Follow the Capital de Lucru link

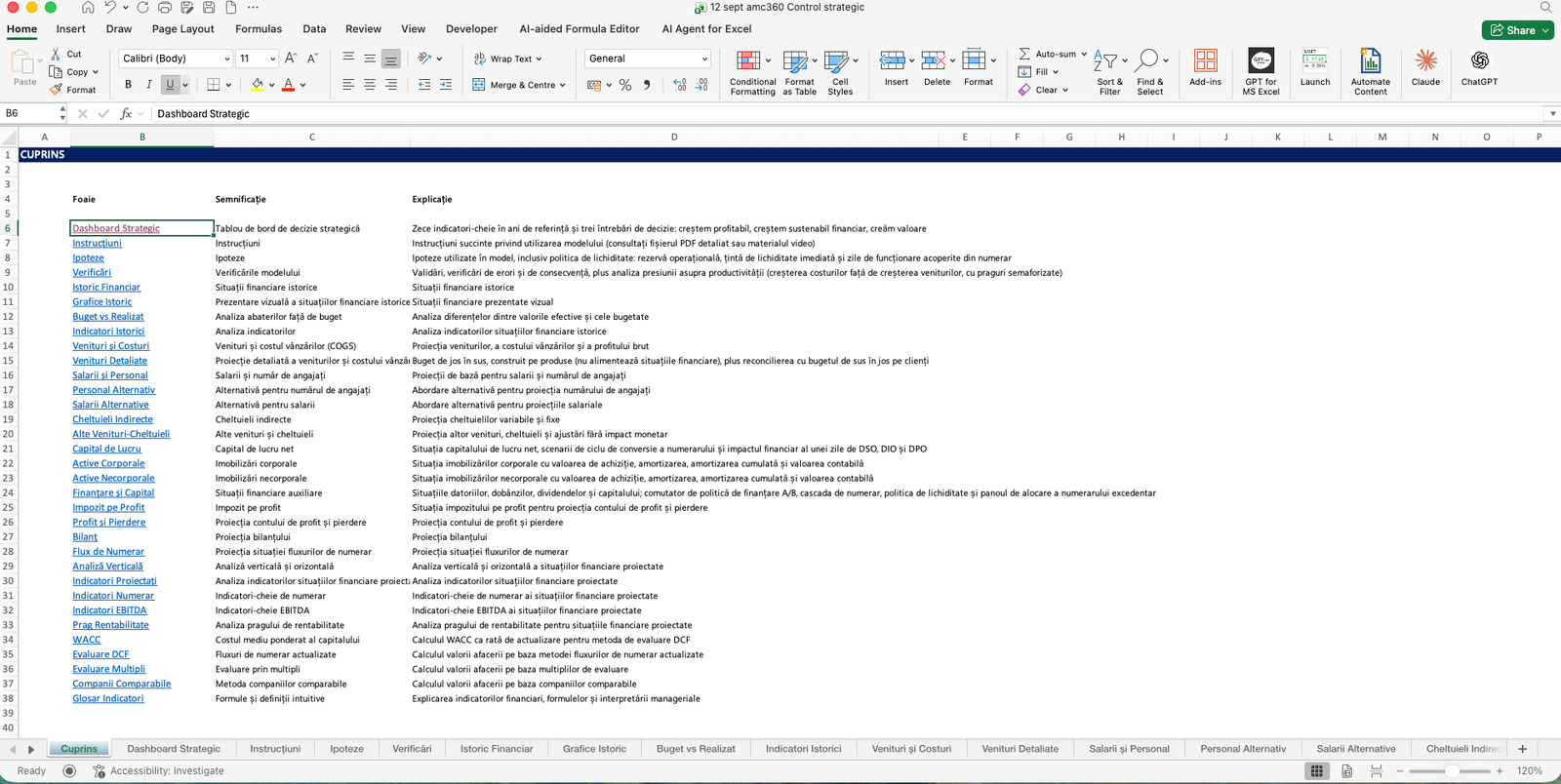[x=106, y=450]
